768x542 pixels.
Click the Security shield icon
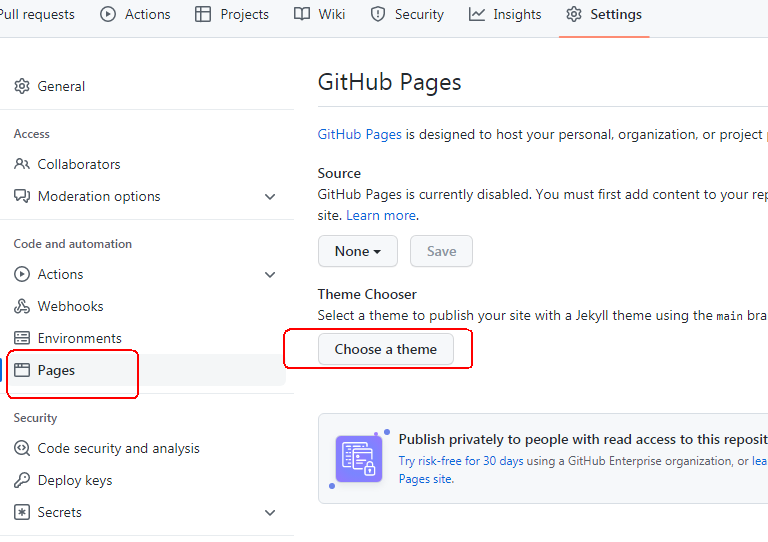[x=378, y=14]
